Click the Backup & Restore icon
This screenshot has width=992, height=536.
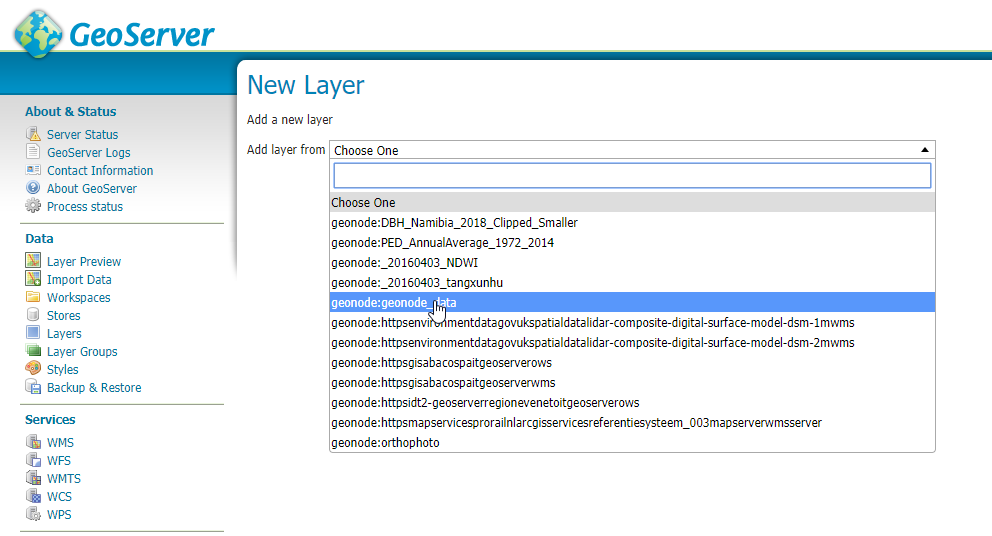pos(33,387)
